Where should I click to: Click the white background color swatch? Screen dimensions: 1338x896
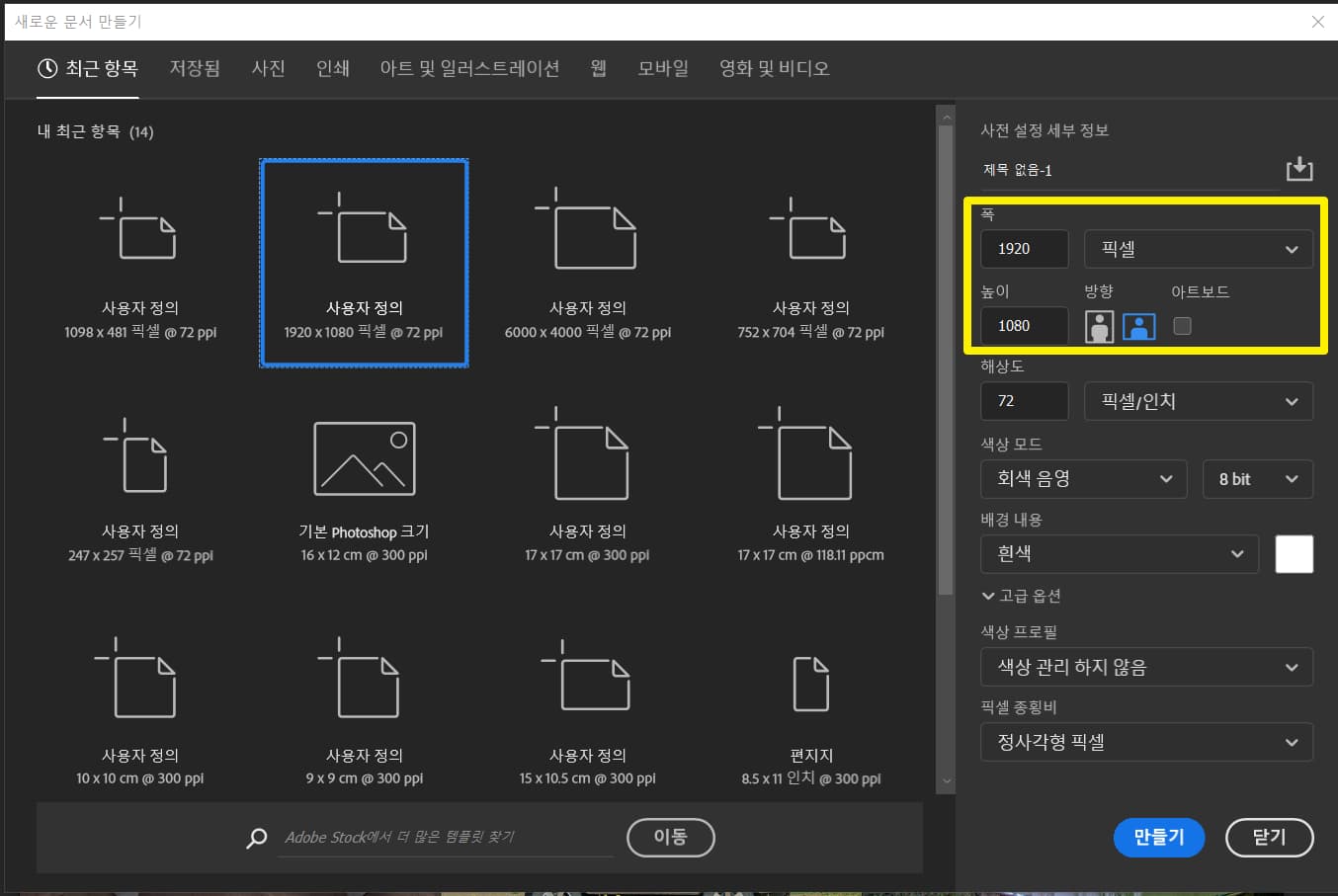[x=1295, y=554]
